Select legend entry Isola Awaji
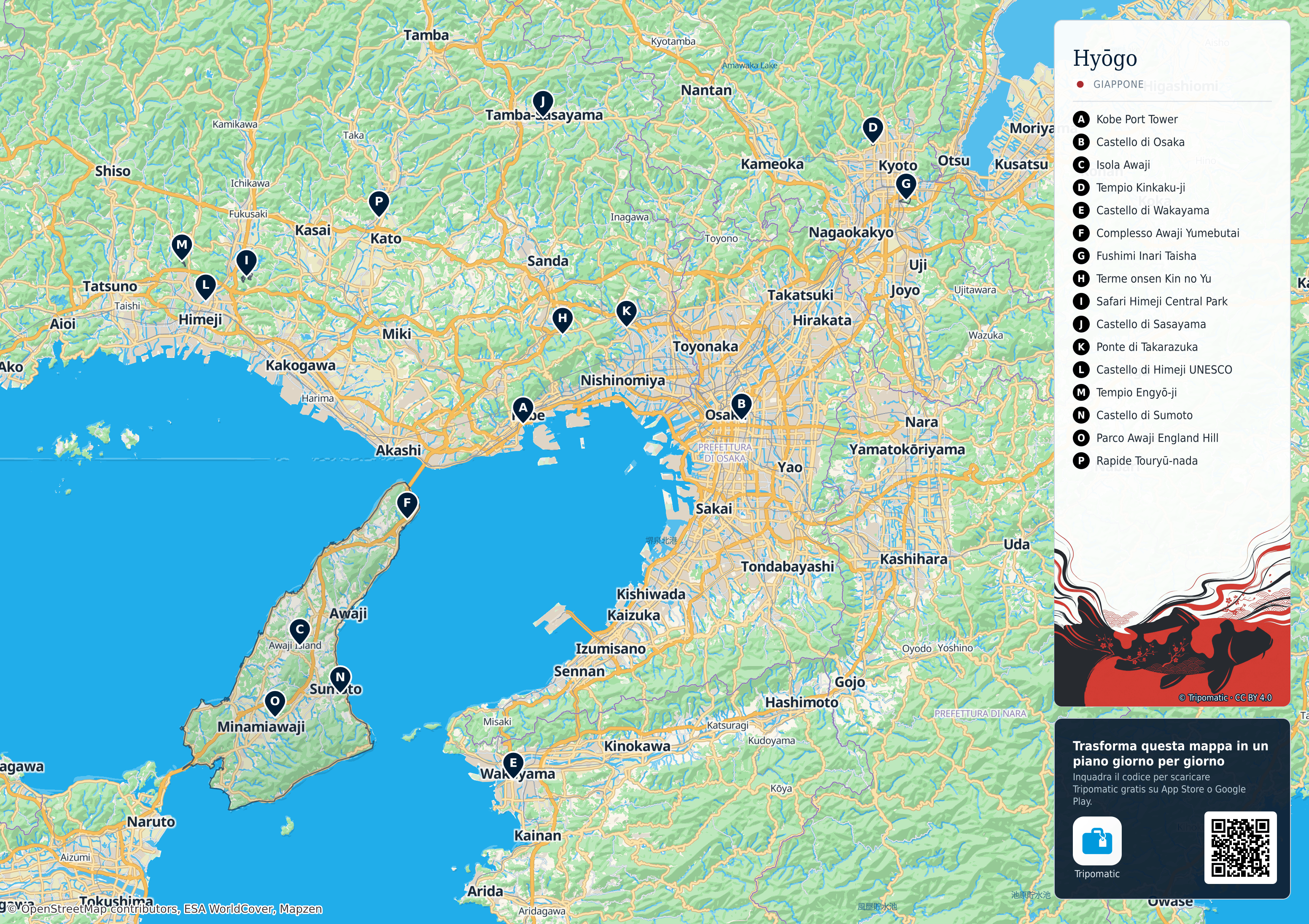This screenshot has width=1309, height=924. [x=1112, y=165]
